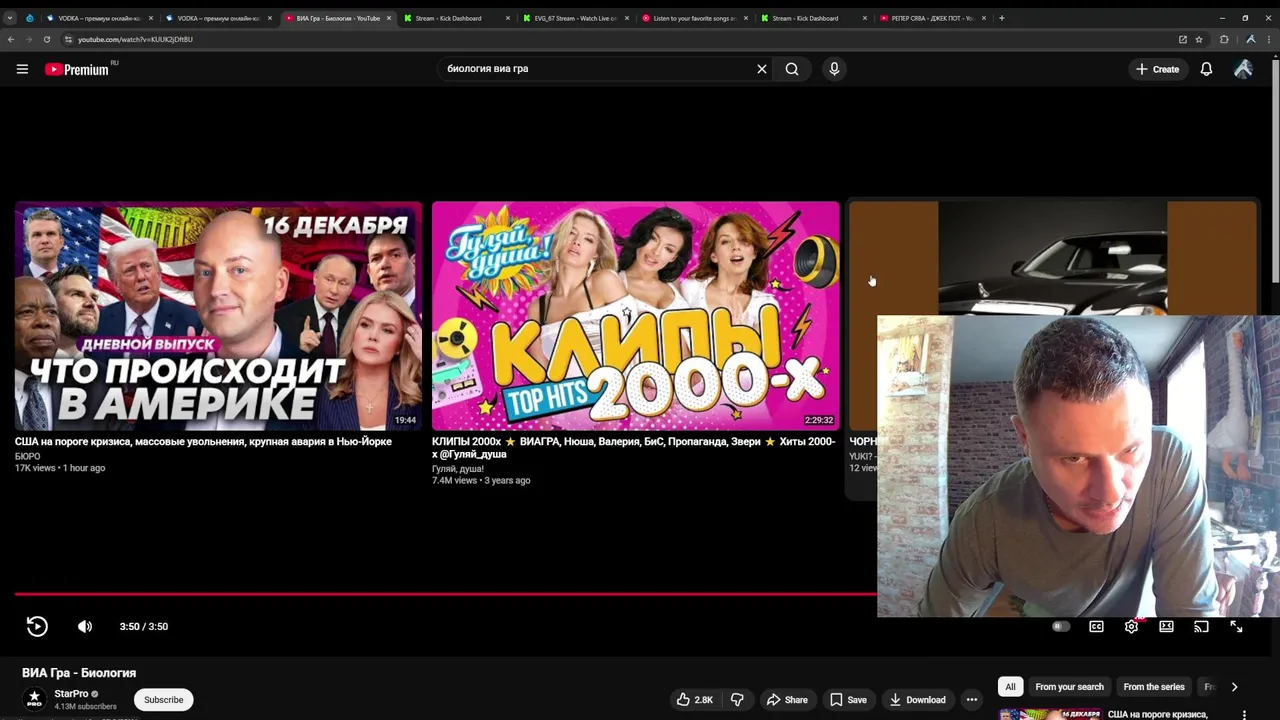Open КЛИПЫ 2000х ВИАГРА title link

(x=633, y=447)
